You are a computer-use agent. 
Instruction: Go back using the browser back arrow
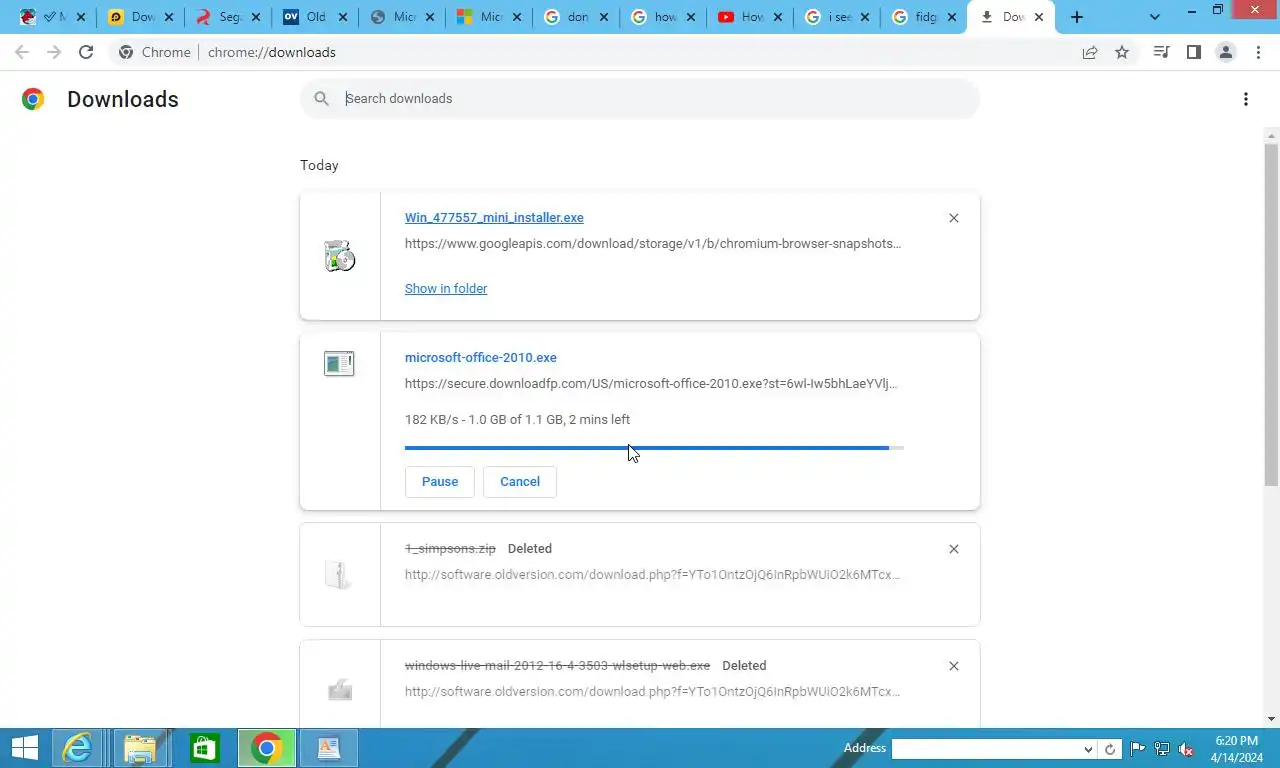point(22,52)
